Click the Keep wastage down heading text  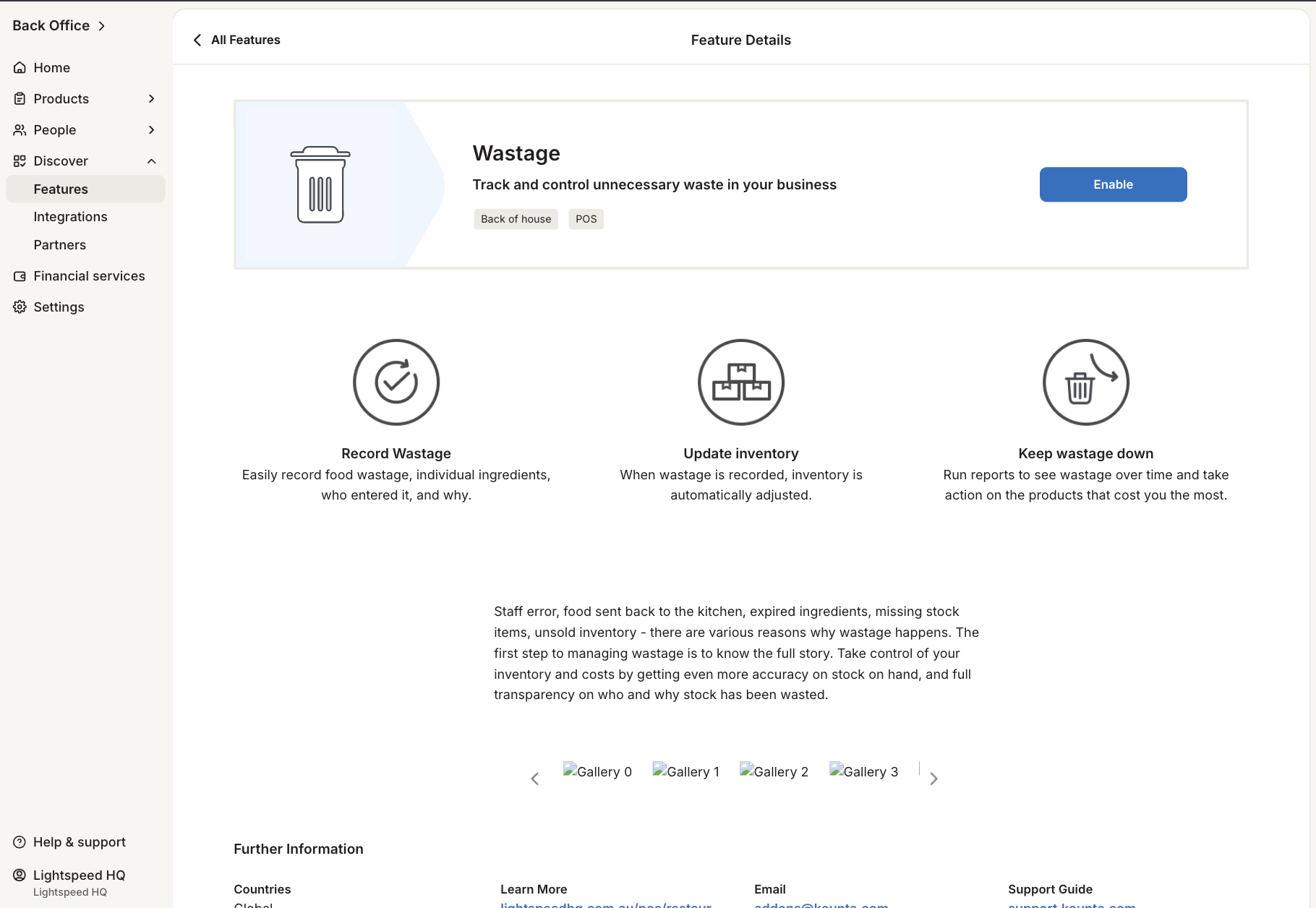(1086, 453)
